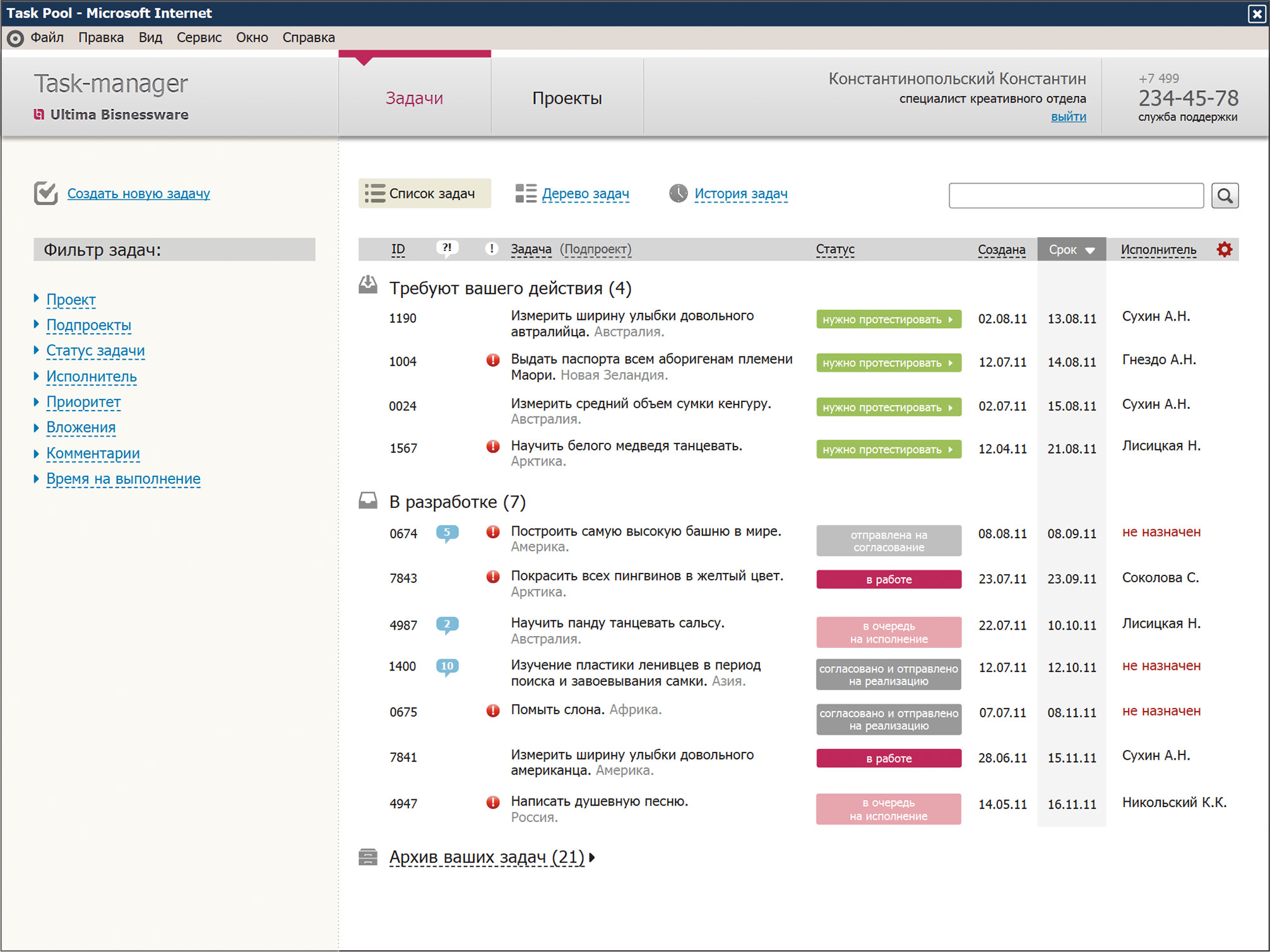Click the checkmark icon for new task

[46, 193]
